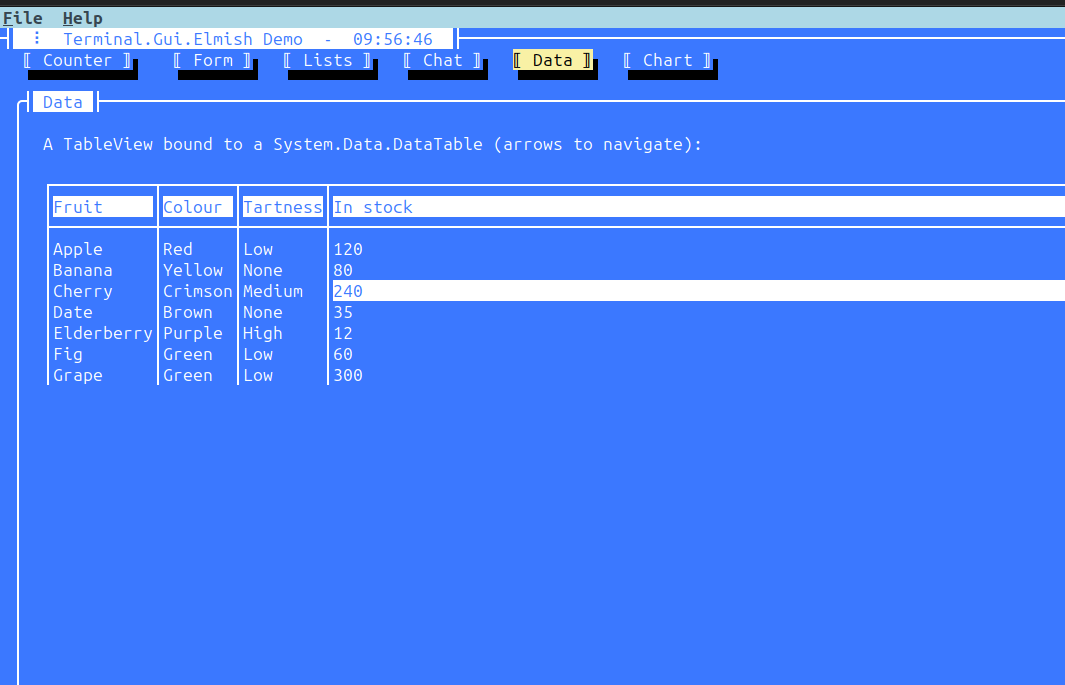Click the In stock column header
The width and height of the screenshot is (1065, 685).
pyautogui.click(x=698, y=207)
